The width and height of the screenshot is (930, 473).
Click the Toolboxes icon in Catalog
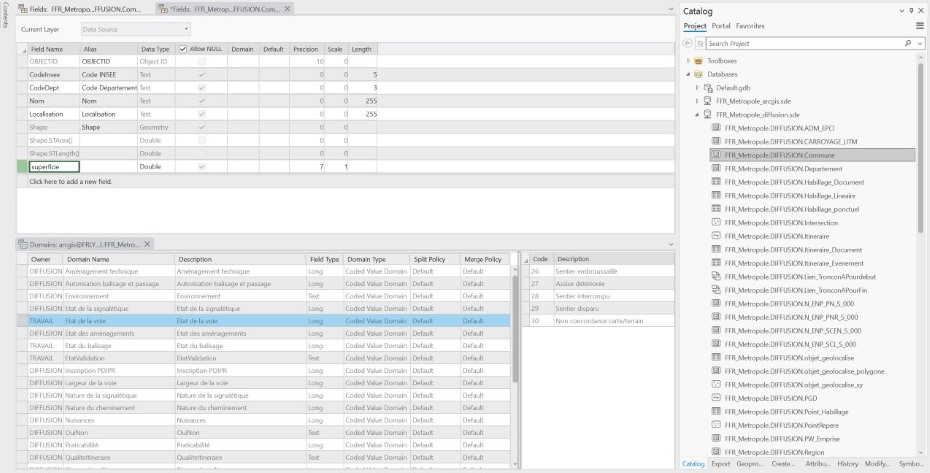(698, 61)
